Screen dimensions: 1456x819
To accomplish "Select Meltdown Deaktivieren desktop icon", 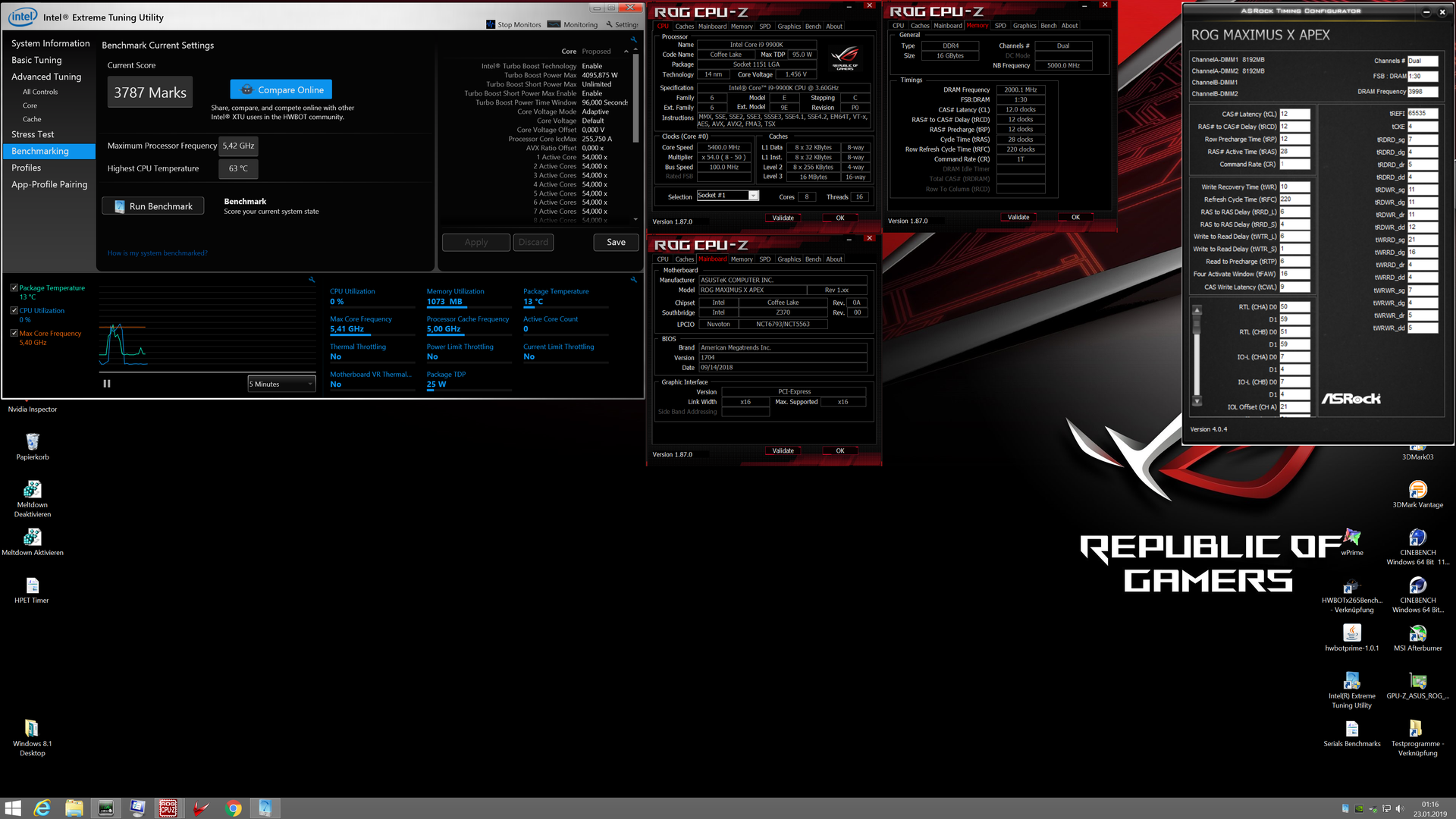I will [33, 498].
